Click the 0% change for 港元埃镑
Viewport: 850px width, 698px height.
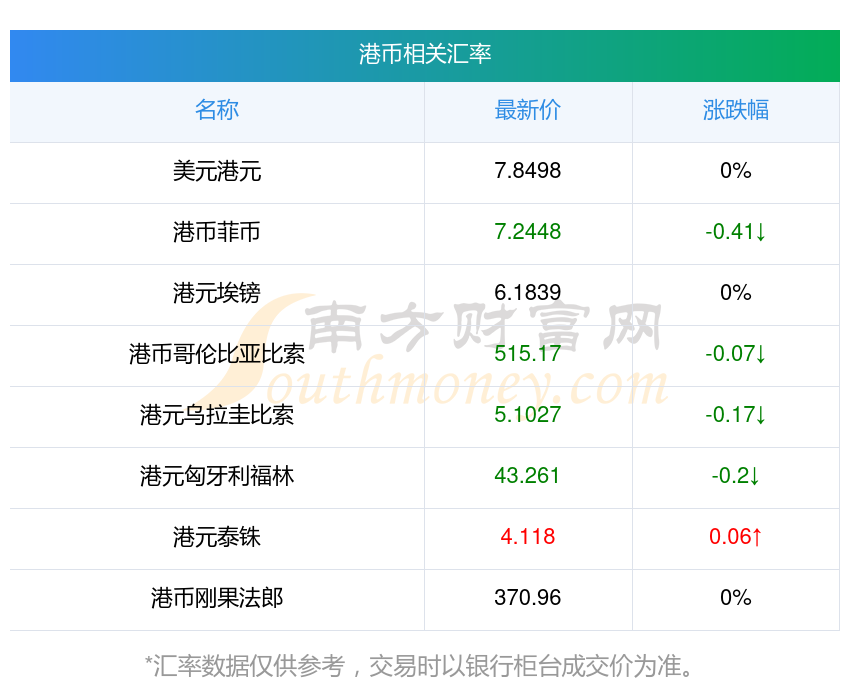pyautogui.click(x=736, y=293)
